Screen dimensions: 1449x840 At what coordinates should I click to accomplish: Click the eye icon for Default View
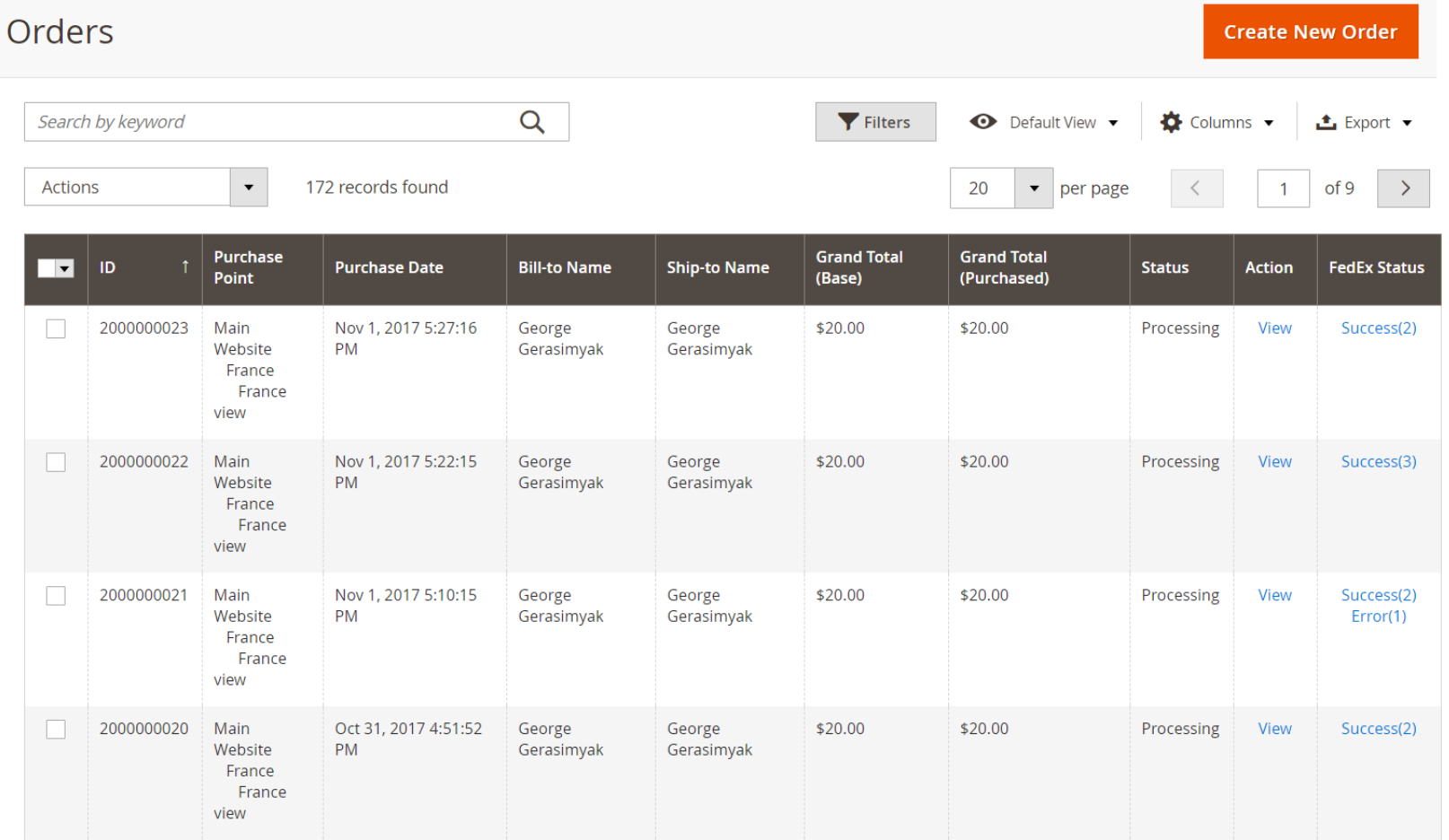(983, 122)
